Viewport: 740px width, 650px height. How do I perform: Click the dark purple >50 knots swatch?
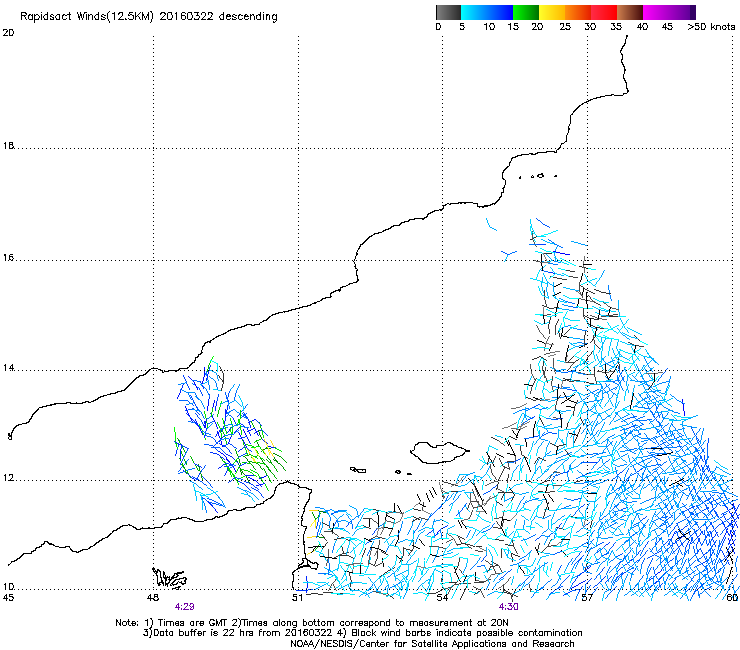click(693, 12)
